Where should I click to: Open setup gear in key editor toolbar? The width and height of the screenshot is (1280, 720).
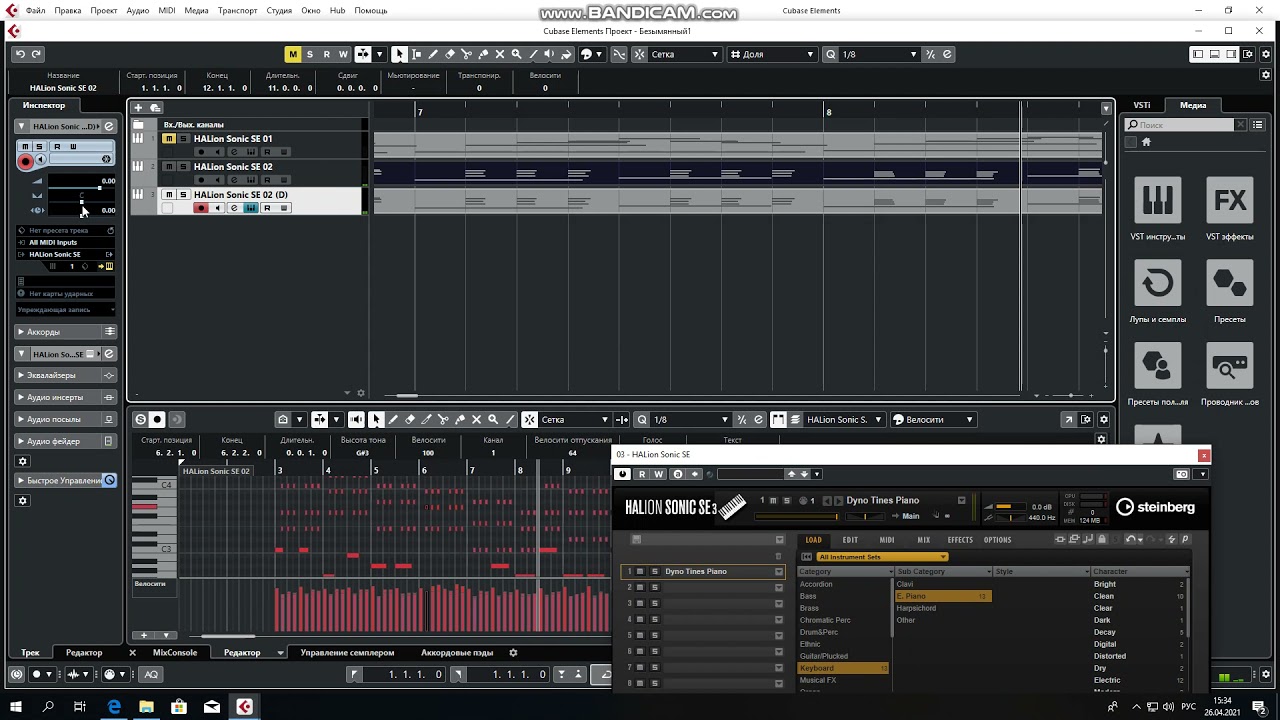coord(1104,419)
